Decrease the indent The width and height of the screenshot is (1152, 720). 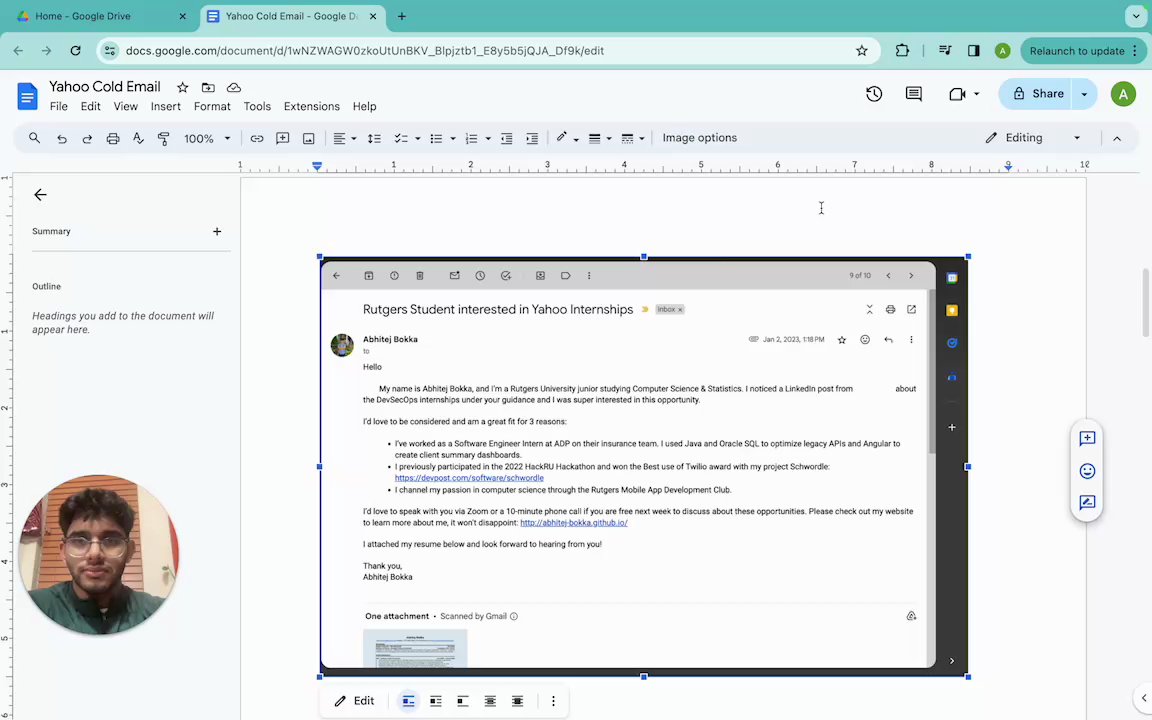[x=506, y=138]
